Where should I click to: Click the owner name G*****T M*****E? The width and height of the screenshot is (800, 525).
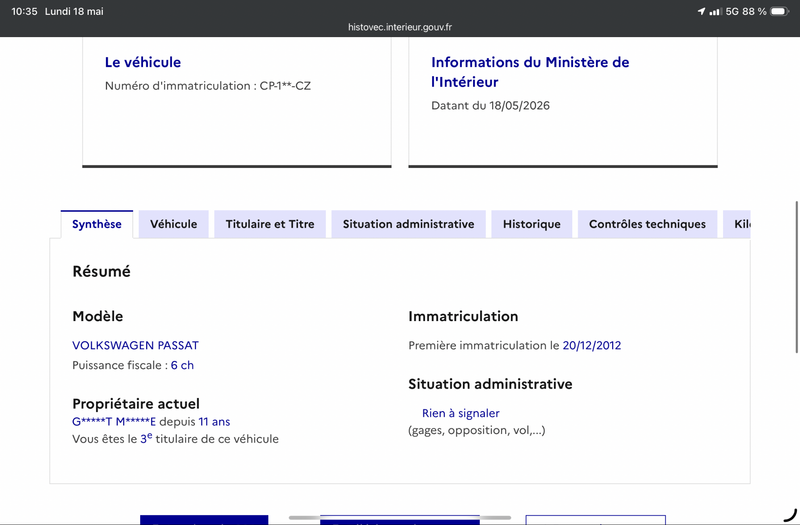114,422
